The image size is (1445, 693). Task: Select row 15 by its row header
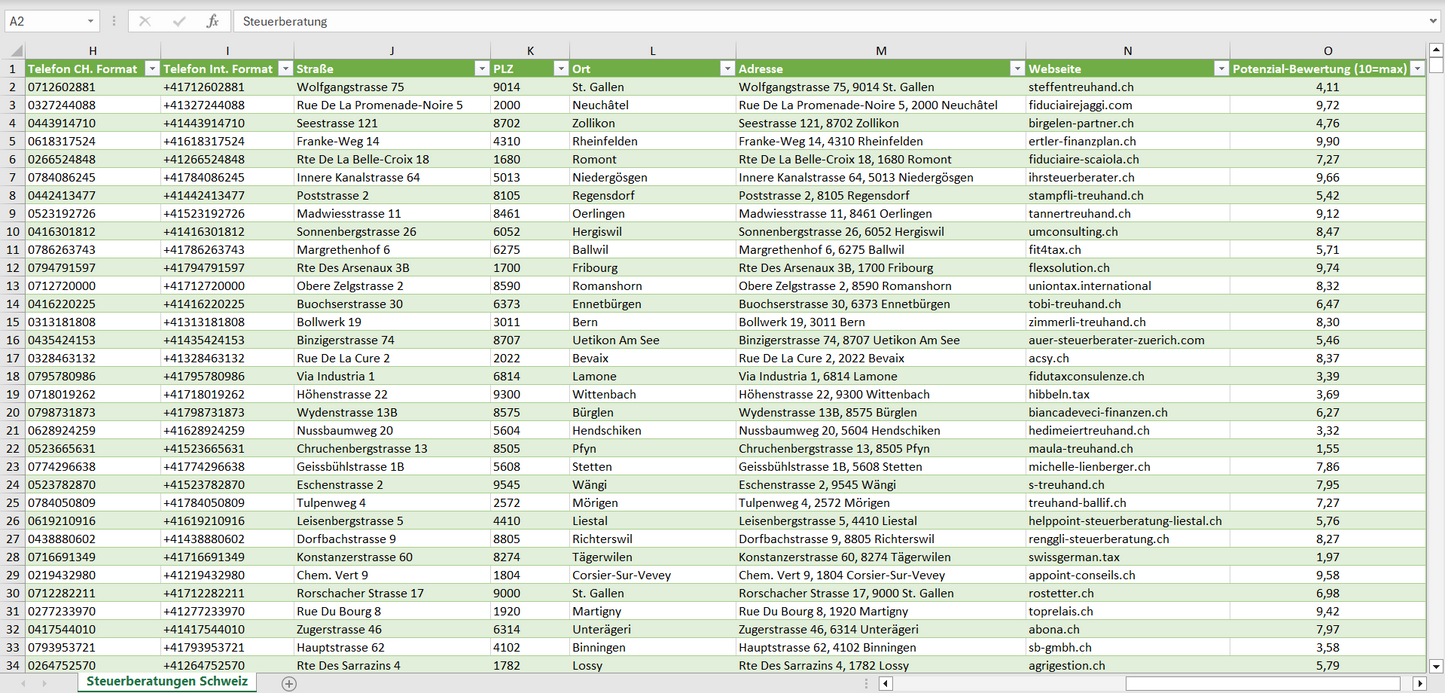[x=12, y=322]
